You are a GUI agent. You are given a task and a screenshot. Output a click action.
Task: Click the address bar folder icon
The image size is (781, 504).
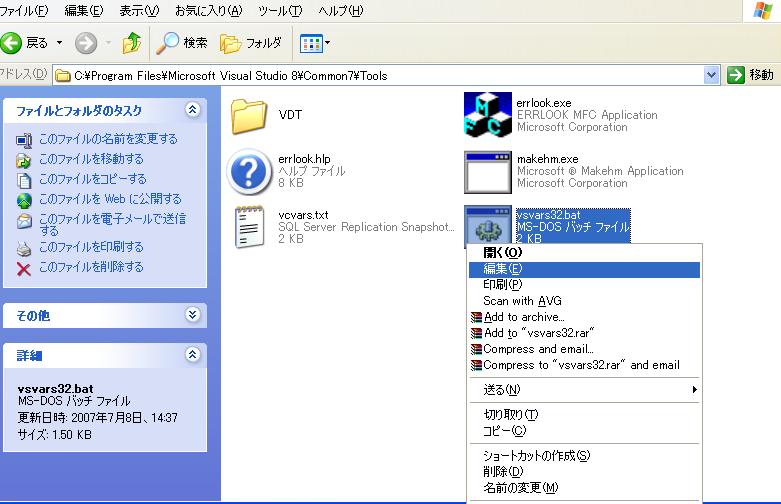62,76
